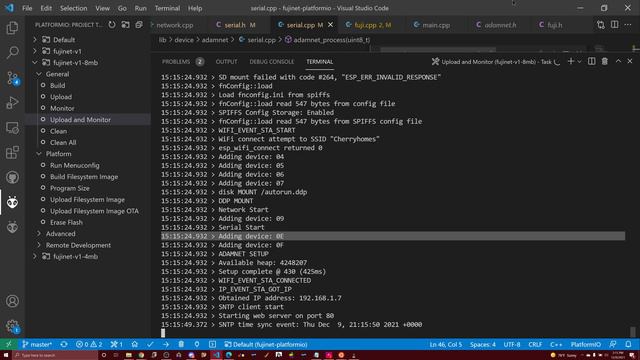Open the Manage gear icon

tap(12, 326)
